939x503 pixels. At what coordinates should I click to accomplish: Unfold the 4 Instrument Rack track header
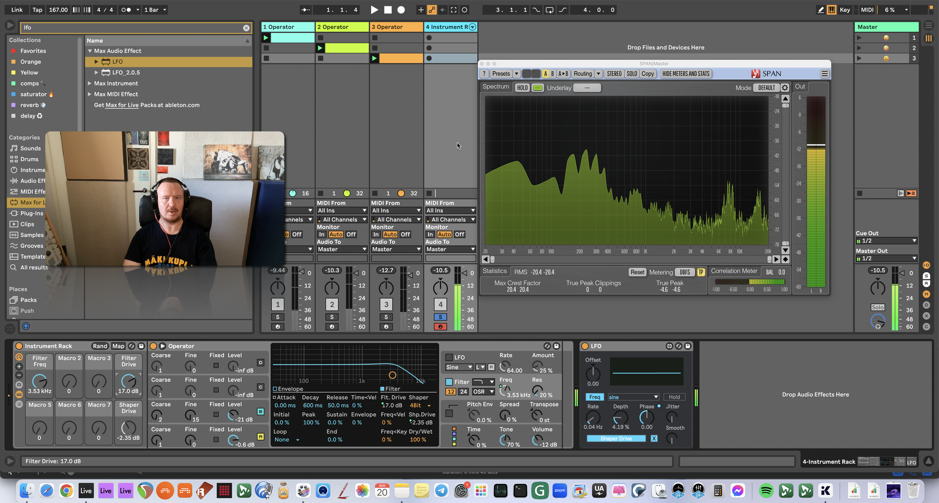(472, 27)
